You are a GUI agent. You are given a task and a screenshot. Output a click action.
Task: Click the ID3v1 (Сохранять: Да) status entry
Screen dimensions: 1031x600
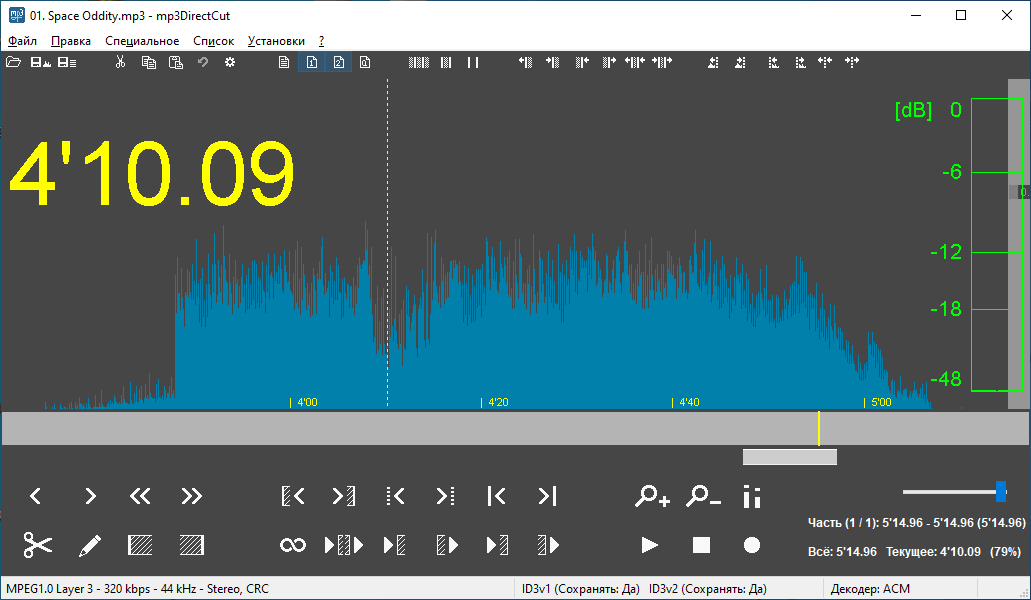coord(581,589)
